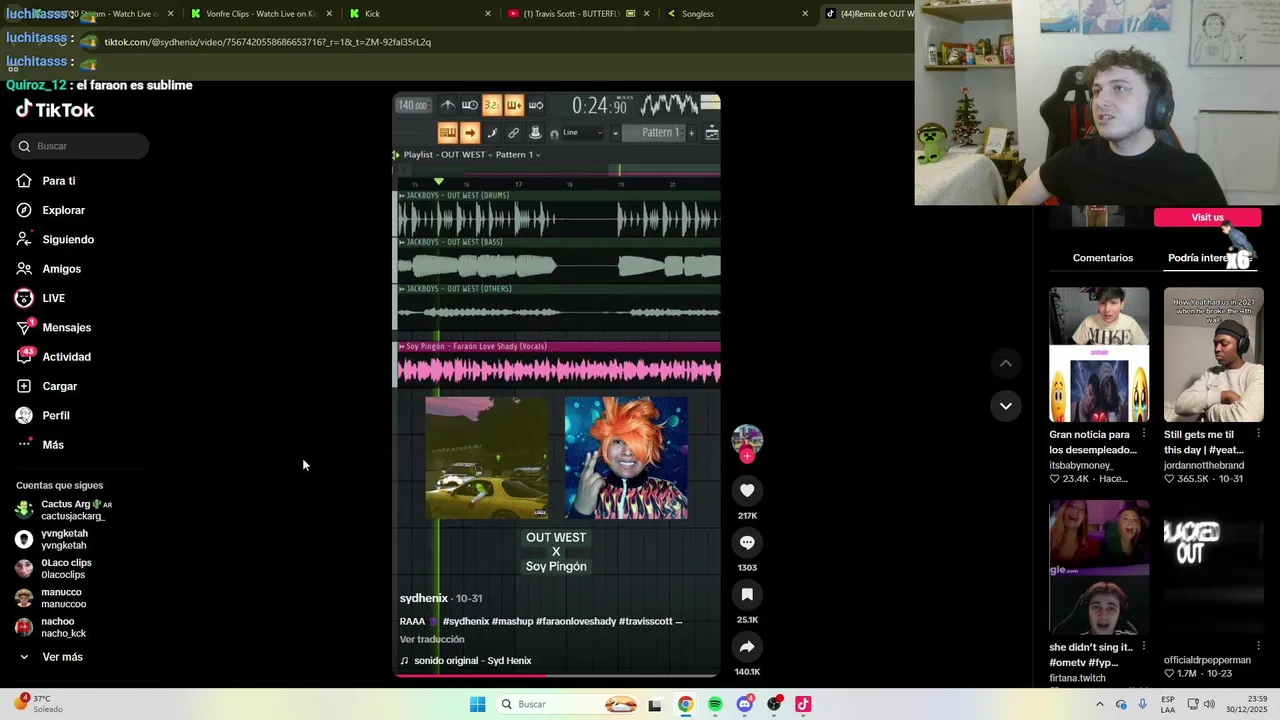Viewport: 1280px width, 720px height.
Task: Open the #faraonloveshady hashtag
Action: click(576, 621)
